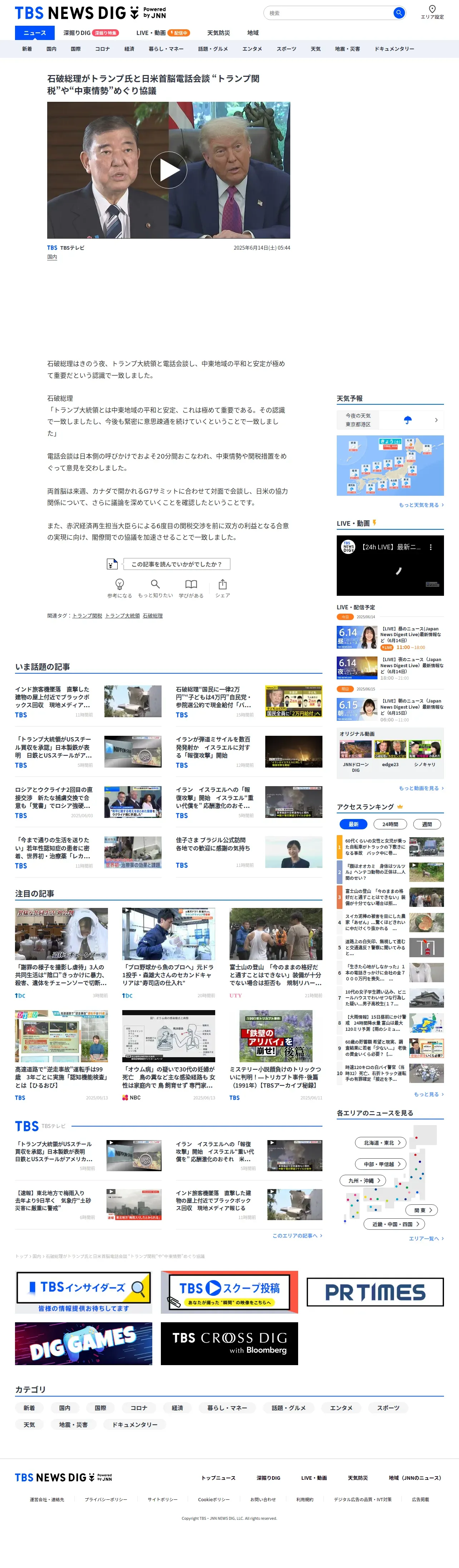Image resolution: width=459 pixels, height=1568 pixels.
Task: Open the TBSインサイダーズ banner
Action: click(x=84, y=1292)
